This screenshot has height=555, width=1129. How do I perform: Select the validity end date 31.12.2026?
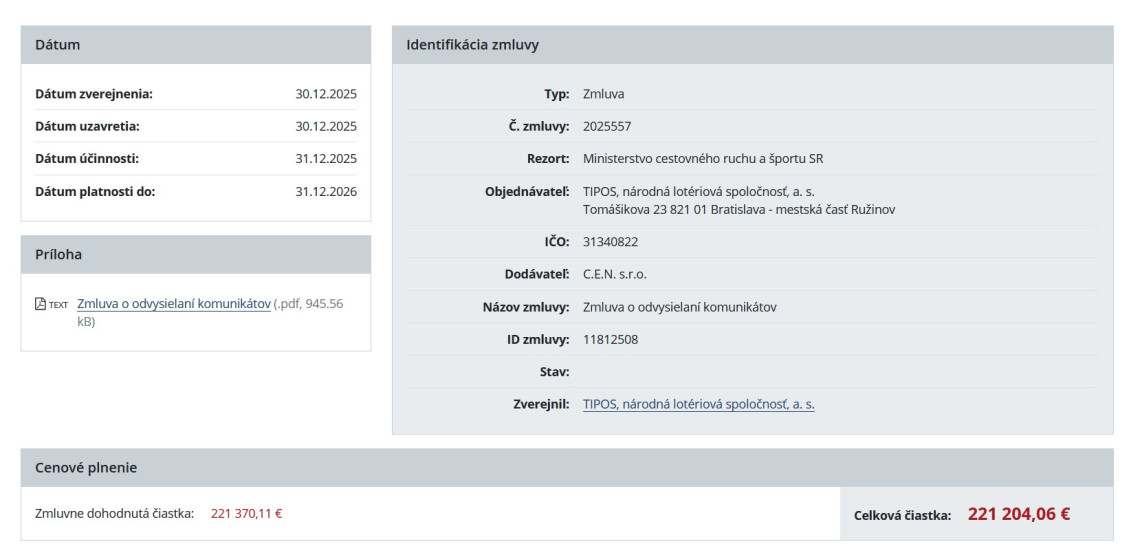[325, 192]
